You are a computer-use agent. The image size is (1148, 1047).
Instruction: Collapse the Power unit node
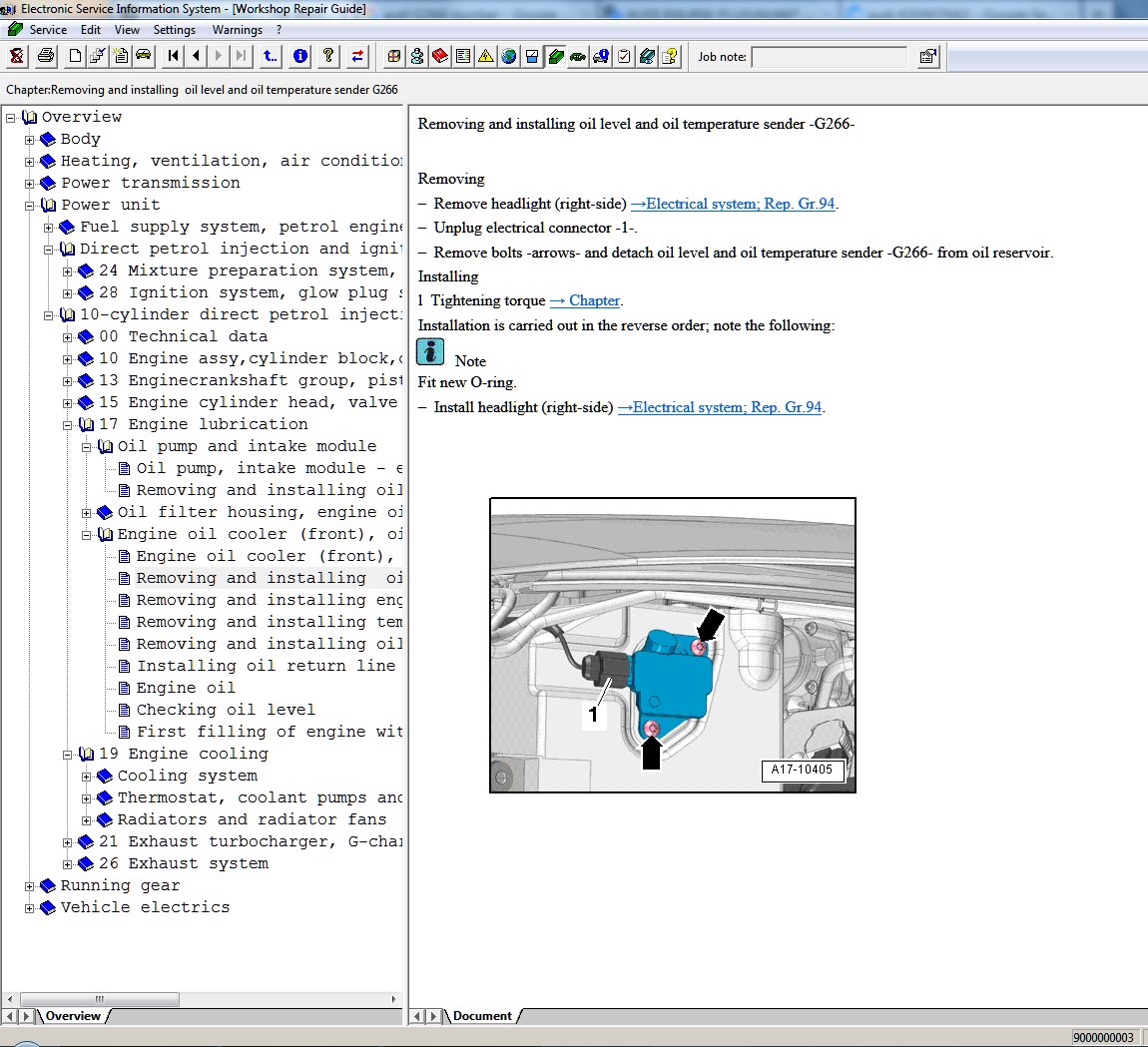(x=29, y=206)
